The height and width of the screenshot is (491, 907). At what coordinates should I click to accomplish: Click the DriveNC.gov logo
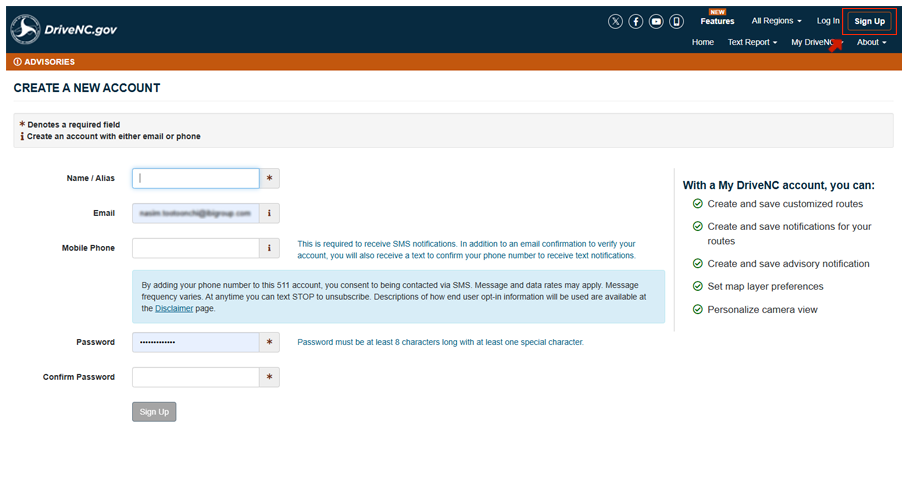[x=64, y=29]
